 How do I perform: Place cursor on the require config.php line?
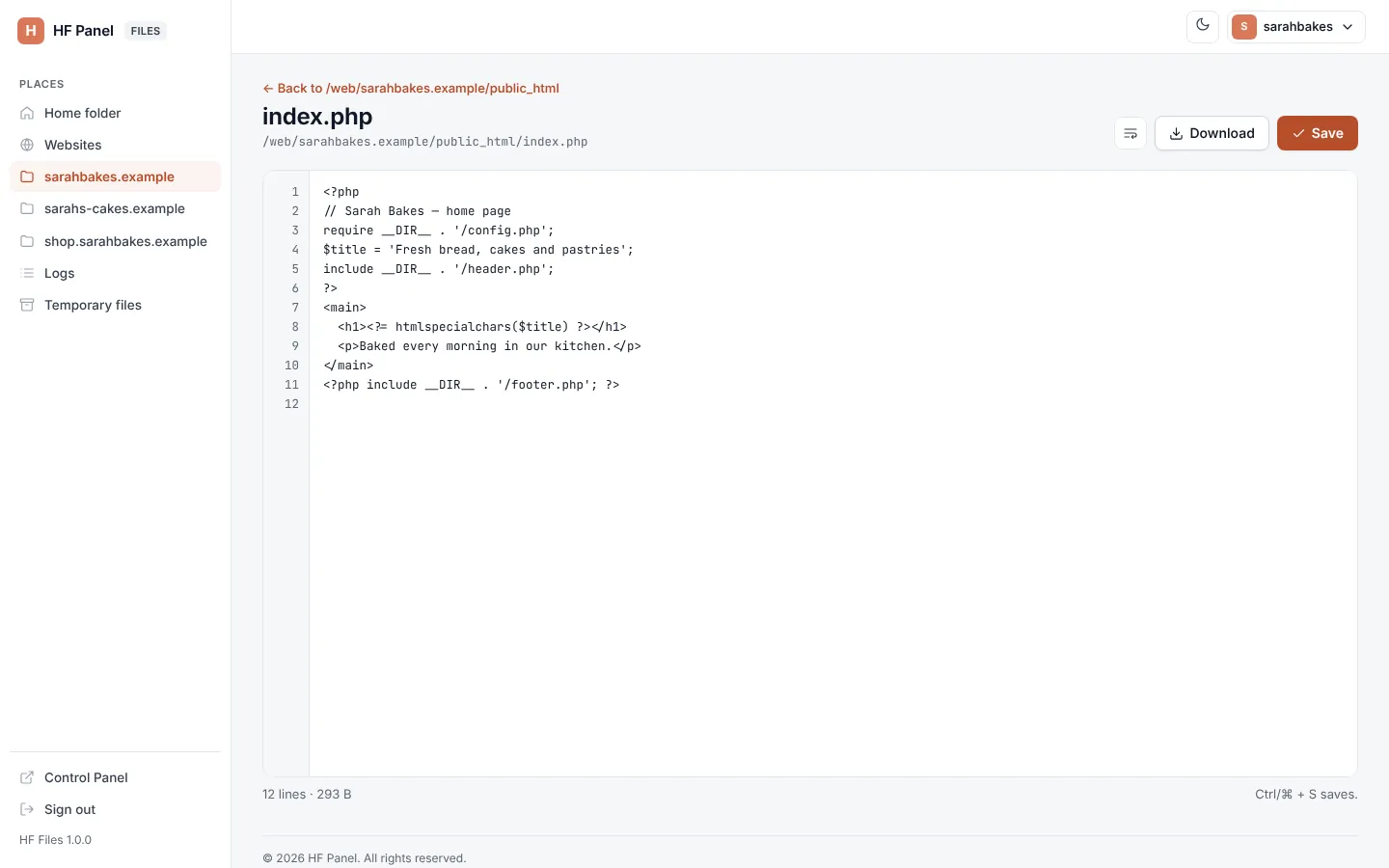point(439,231)
